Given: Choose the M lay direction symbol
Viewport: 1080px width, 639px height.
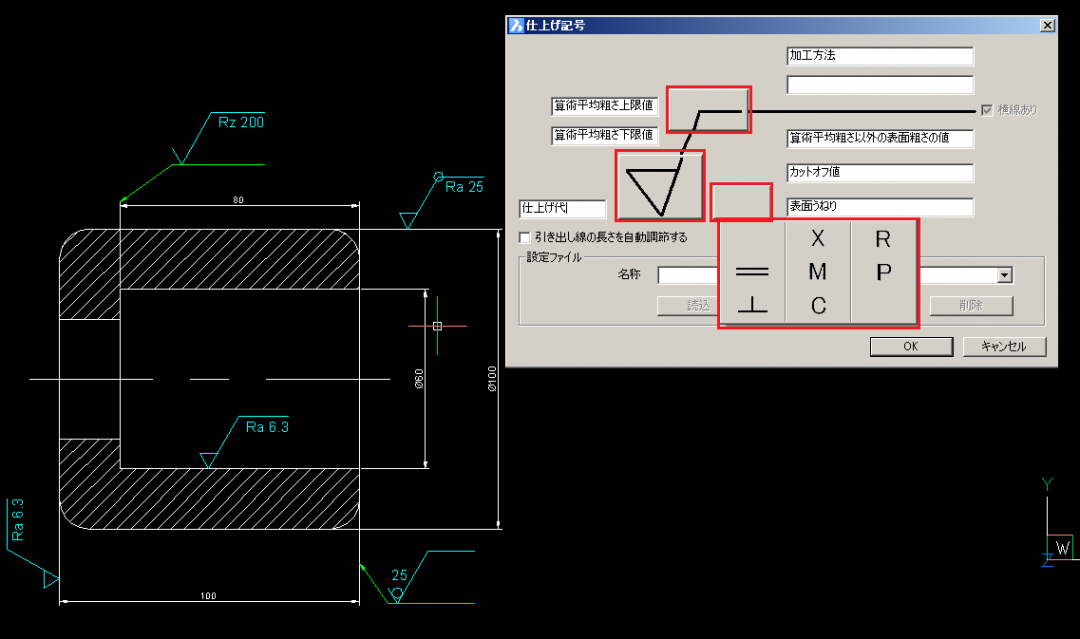Looking at the screenshot, I should 818,272.
